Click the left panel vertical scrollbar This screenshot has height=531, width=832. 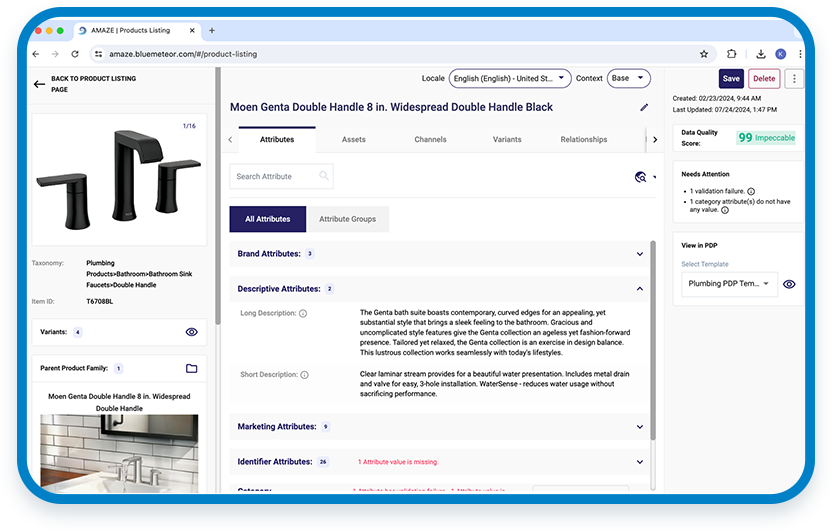tap(218, 196)
